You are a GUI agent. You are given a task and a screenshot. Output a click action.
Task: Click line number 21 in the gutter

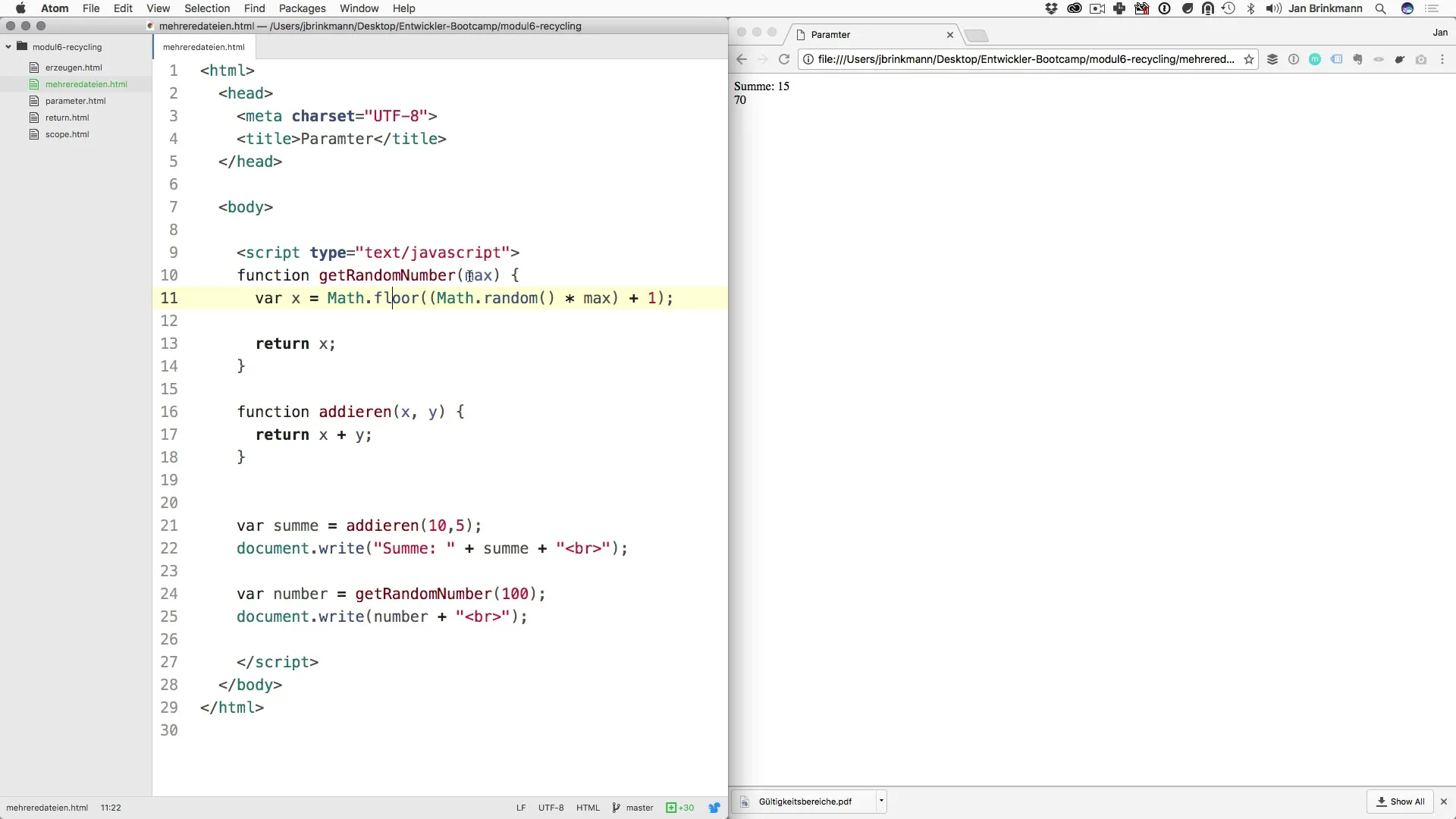click(x=169, y=526)
